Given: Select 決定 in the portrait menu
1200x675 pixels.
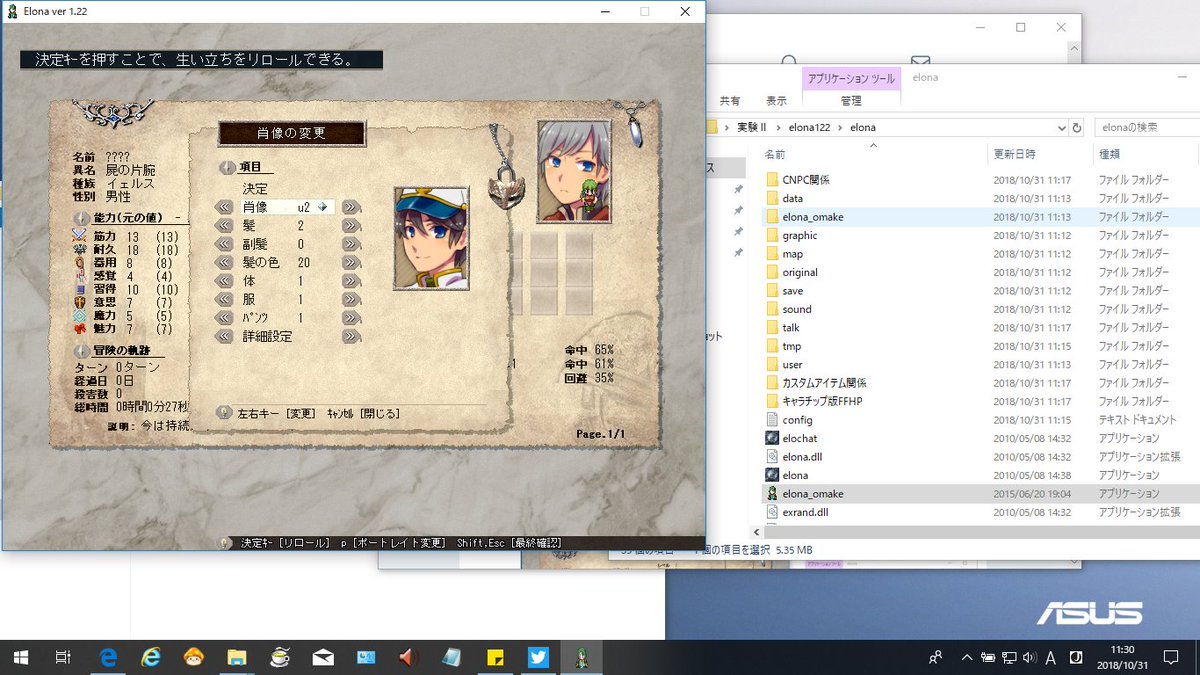Looking at the screenshot, I should pyautogui.click(x=255, y=189).
